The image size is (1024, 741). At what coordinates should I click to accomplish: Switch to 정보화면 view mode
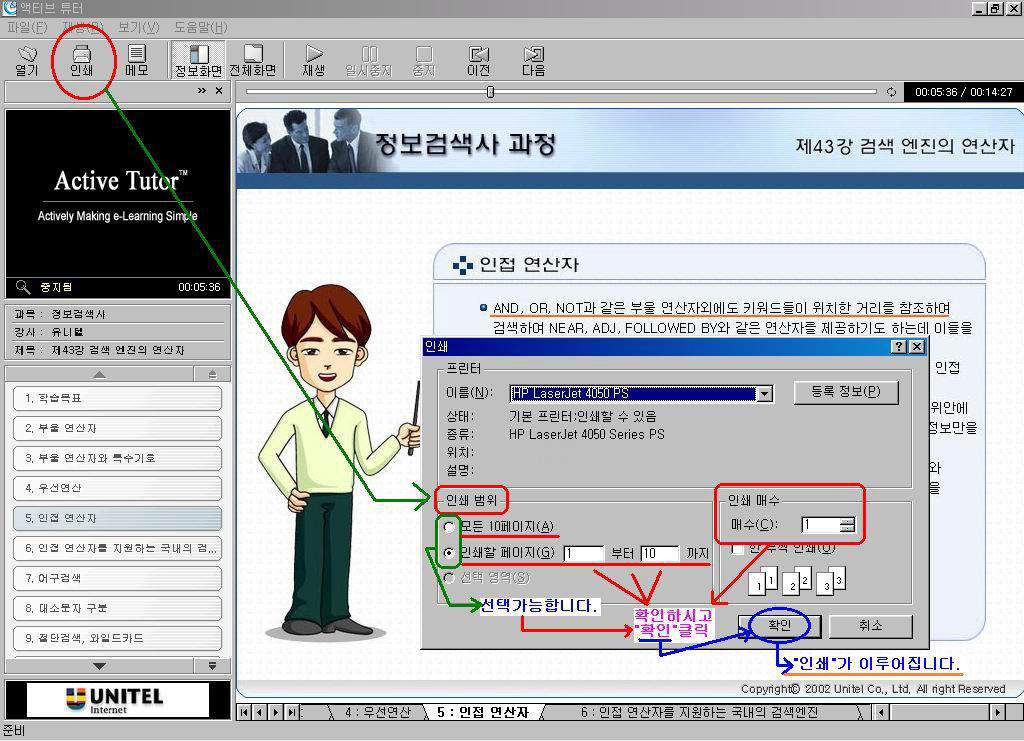[x=198, y=60]
